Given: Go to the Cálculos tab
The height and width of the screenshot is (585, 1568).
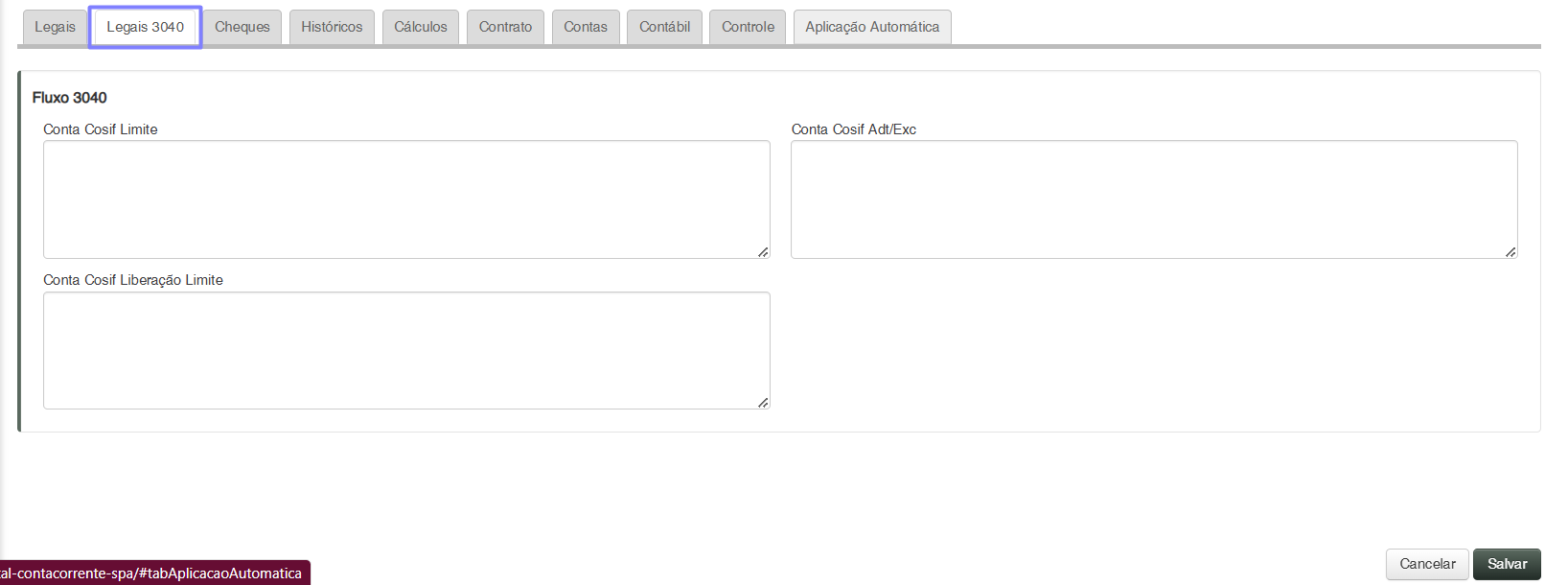Looking at the screenshot, I should pyautogui.click(x=421, y=27).
